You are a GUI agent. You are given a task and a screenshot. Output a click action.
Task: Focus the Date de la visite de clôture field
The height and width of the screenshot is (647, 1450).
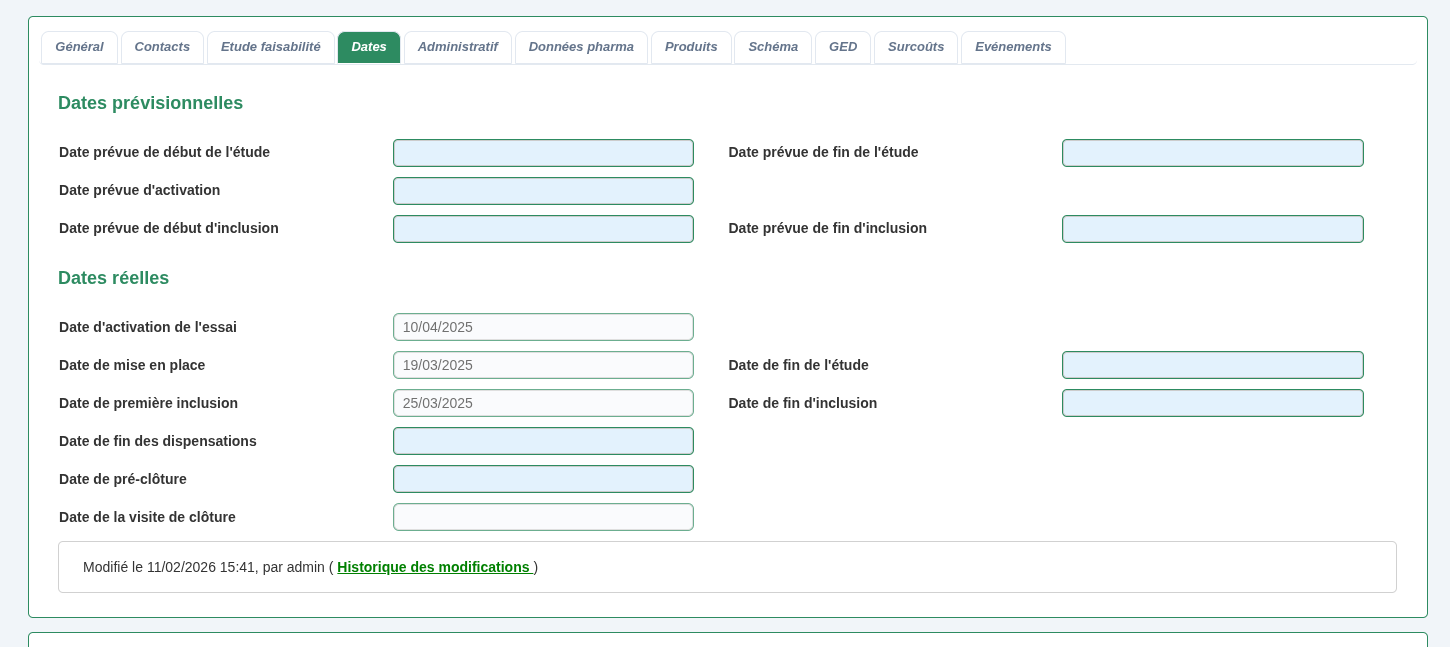coord(543,517)
